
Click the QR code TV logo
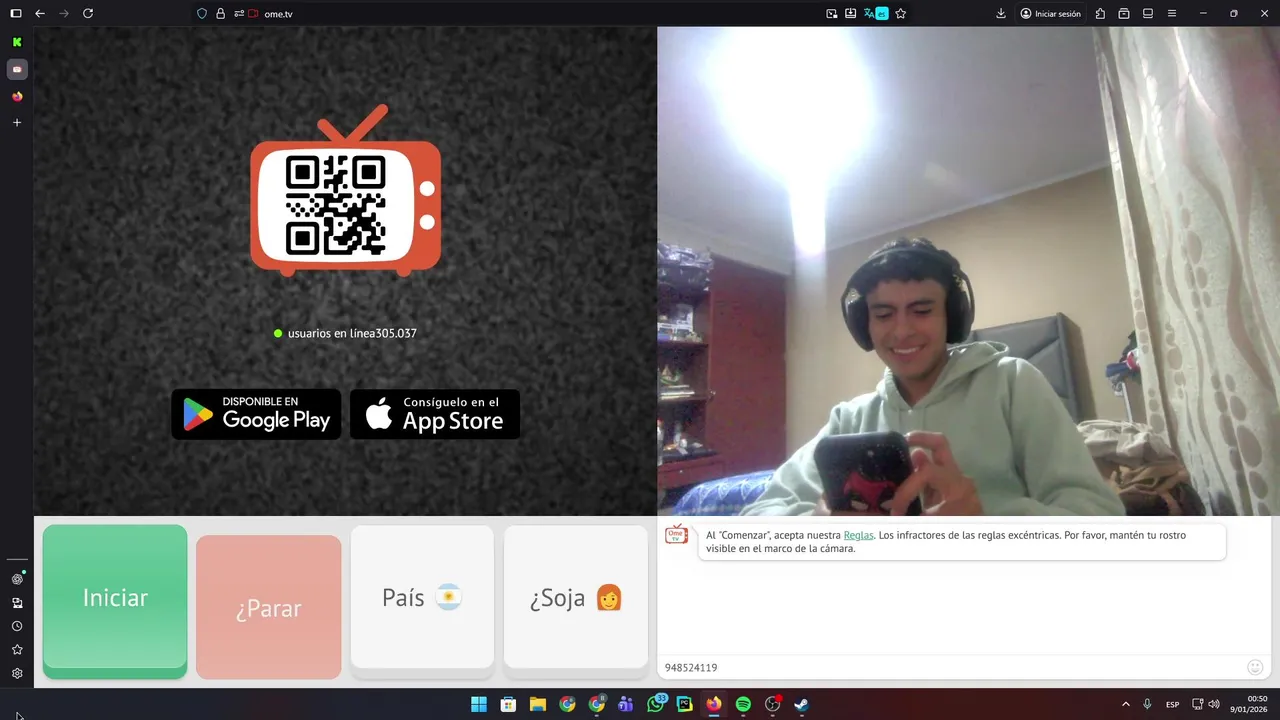[345, 190]
